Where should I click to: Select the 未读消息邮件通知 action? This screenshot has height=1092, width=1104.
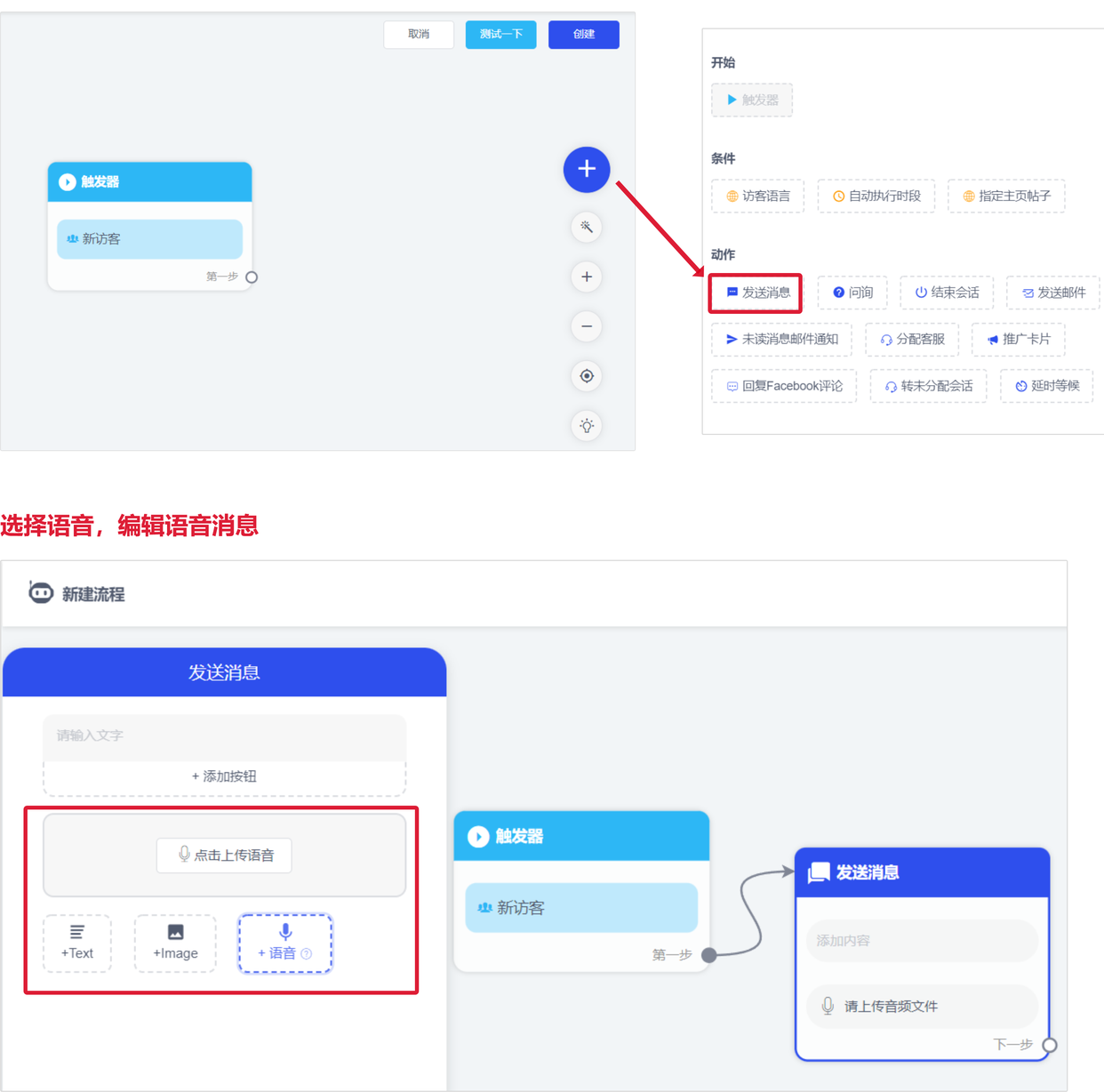[x=782, y=339]
